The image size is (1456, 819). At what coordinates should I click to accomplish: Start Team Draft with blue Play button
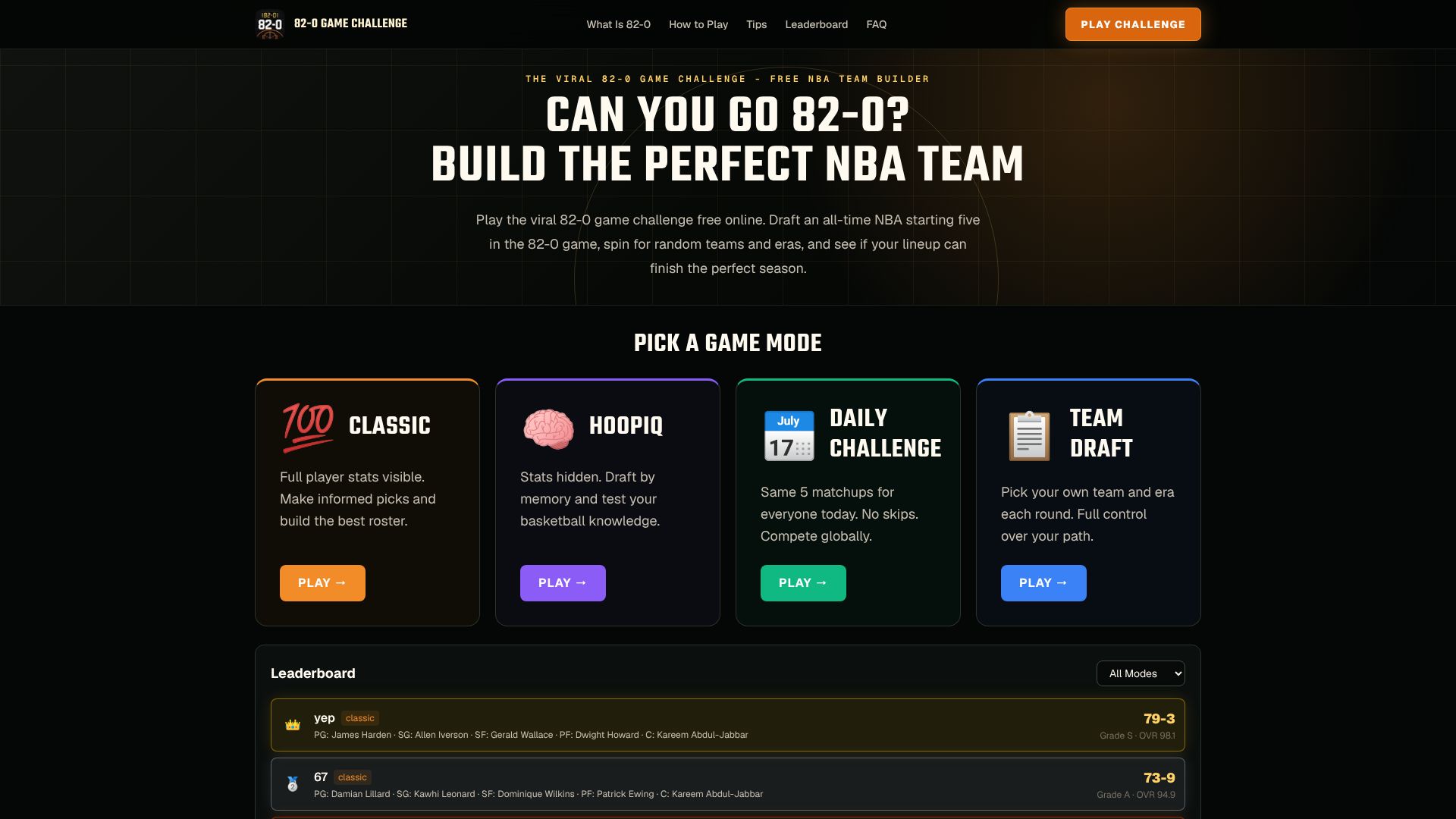coord(1043,583)
